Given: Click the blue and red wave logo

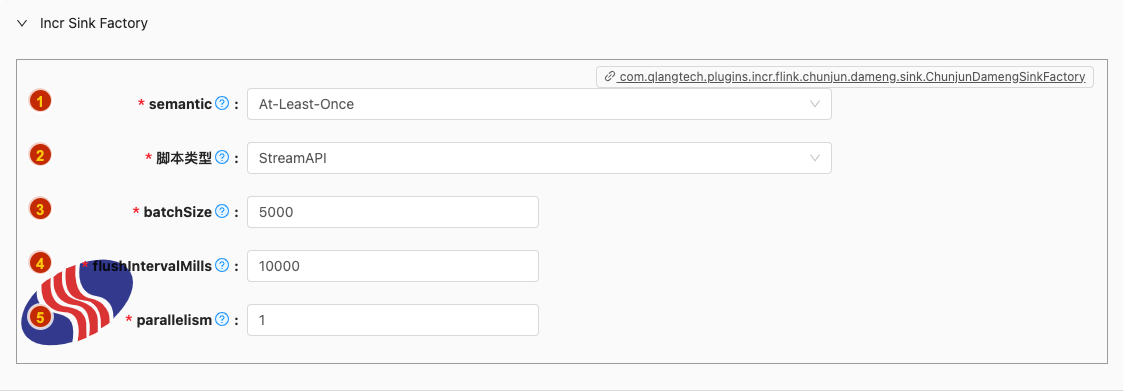Looking at the screenshot, I should tap(77, 303).
